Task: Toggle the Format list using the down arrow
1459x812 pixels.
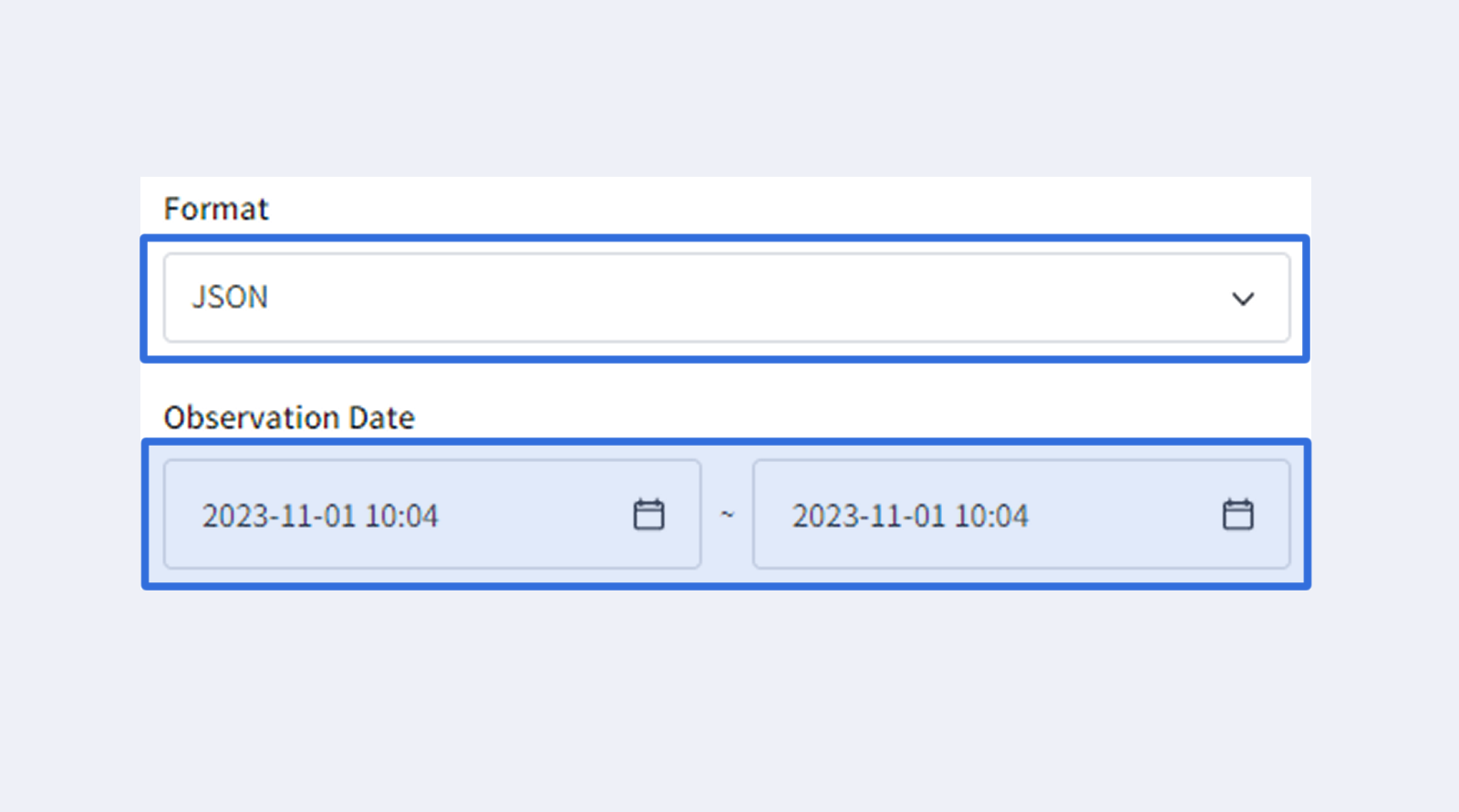Action: pos(1243,299)
